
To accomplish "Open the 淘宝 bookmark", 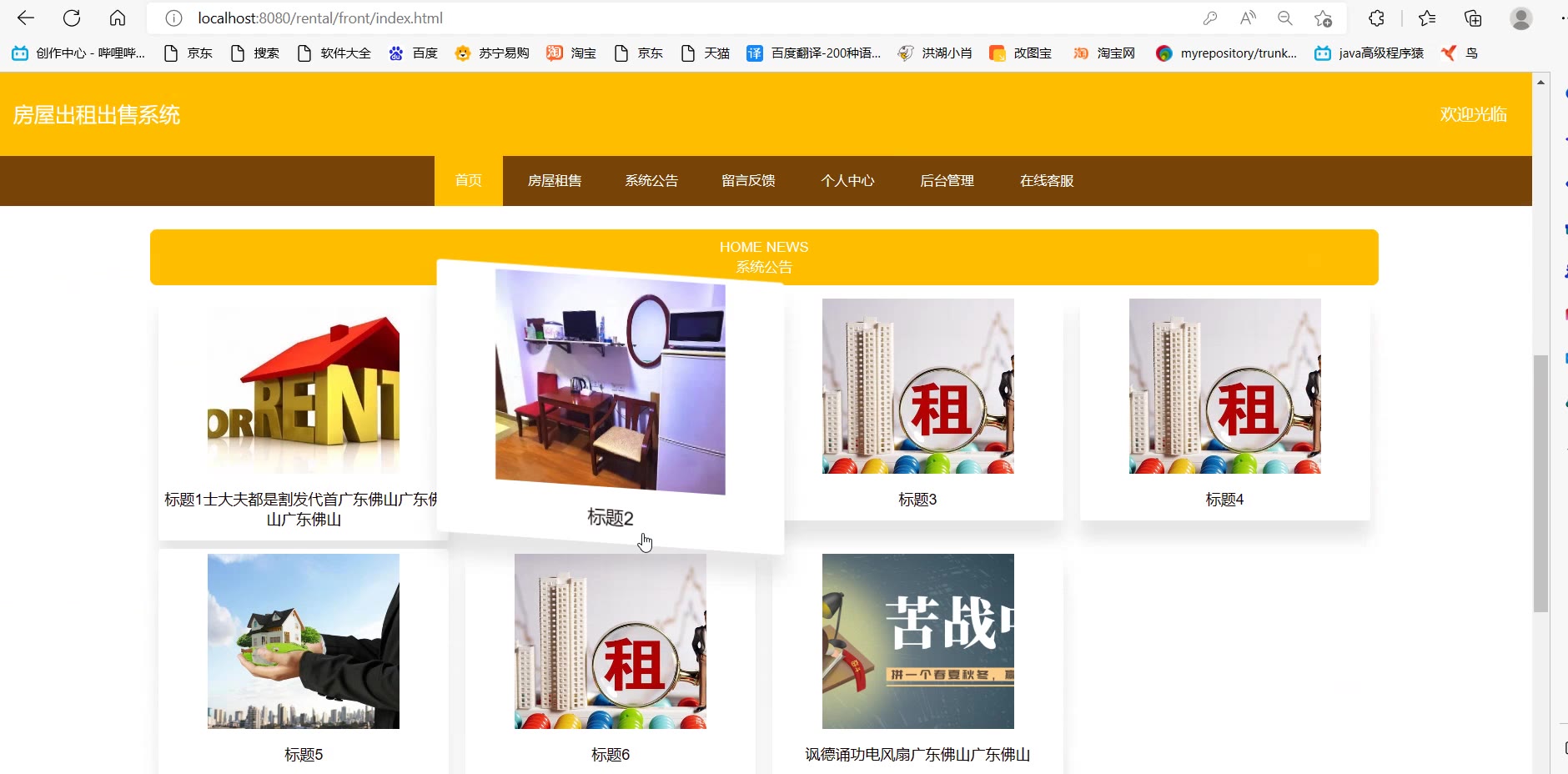I will tap(572, 53).
